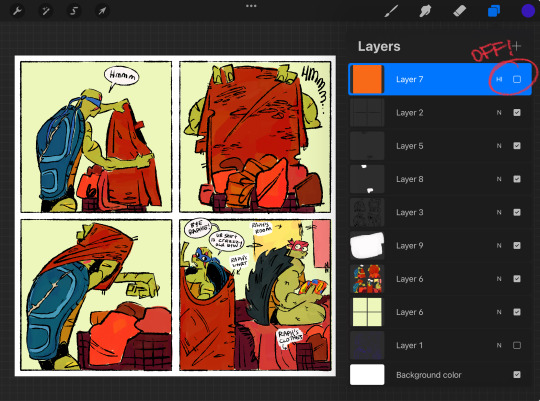540x401 pixels.
Task: Open the Adjustments magic wand menu
Action: coord(45,11)
